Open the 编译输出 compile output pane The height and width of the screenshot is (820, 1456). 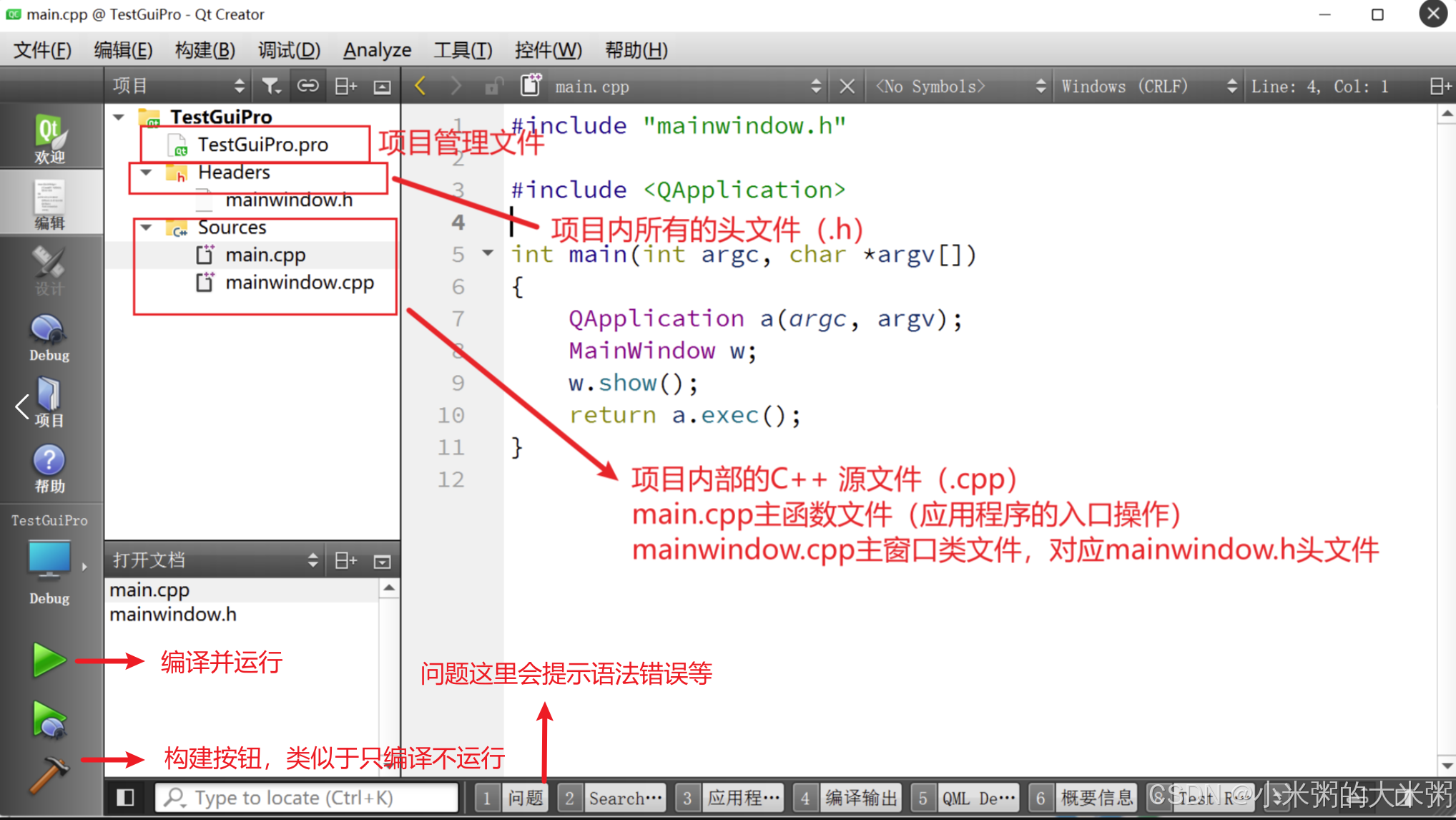pyautogui.click(x=860, y=797)
